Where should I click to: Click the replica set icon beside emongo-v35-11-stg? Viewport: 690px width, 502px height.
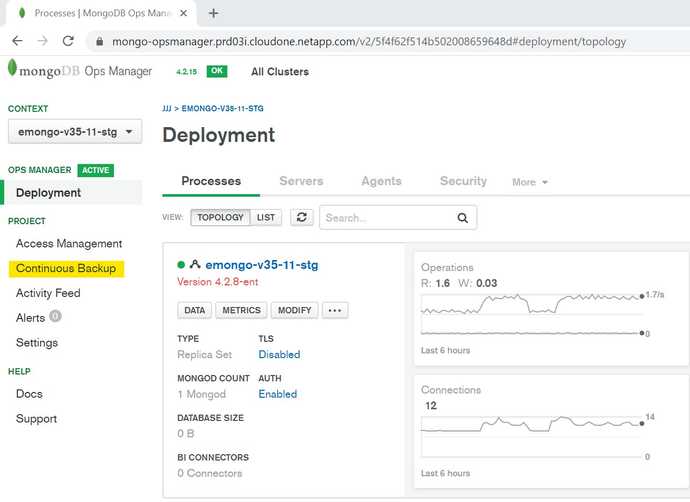pyautogui.click(x=195, y=264)
